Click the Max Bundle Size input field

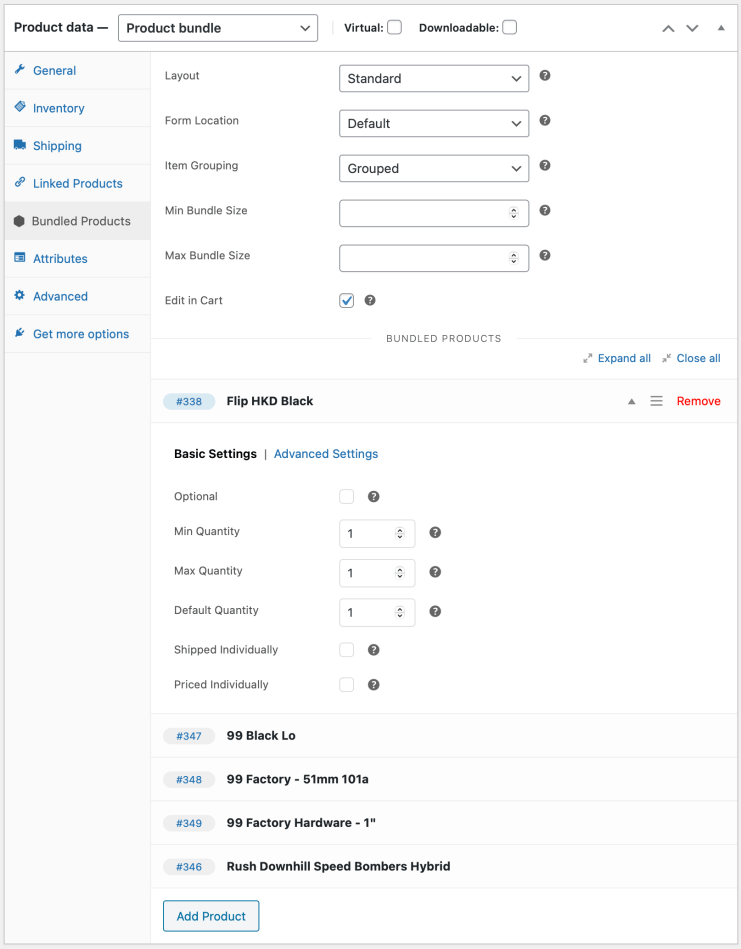click(x=425, y=258)
